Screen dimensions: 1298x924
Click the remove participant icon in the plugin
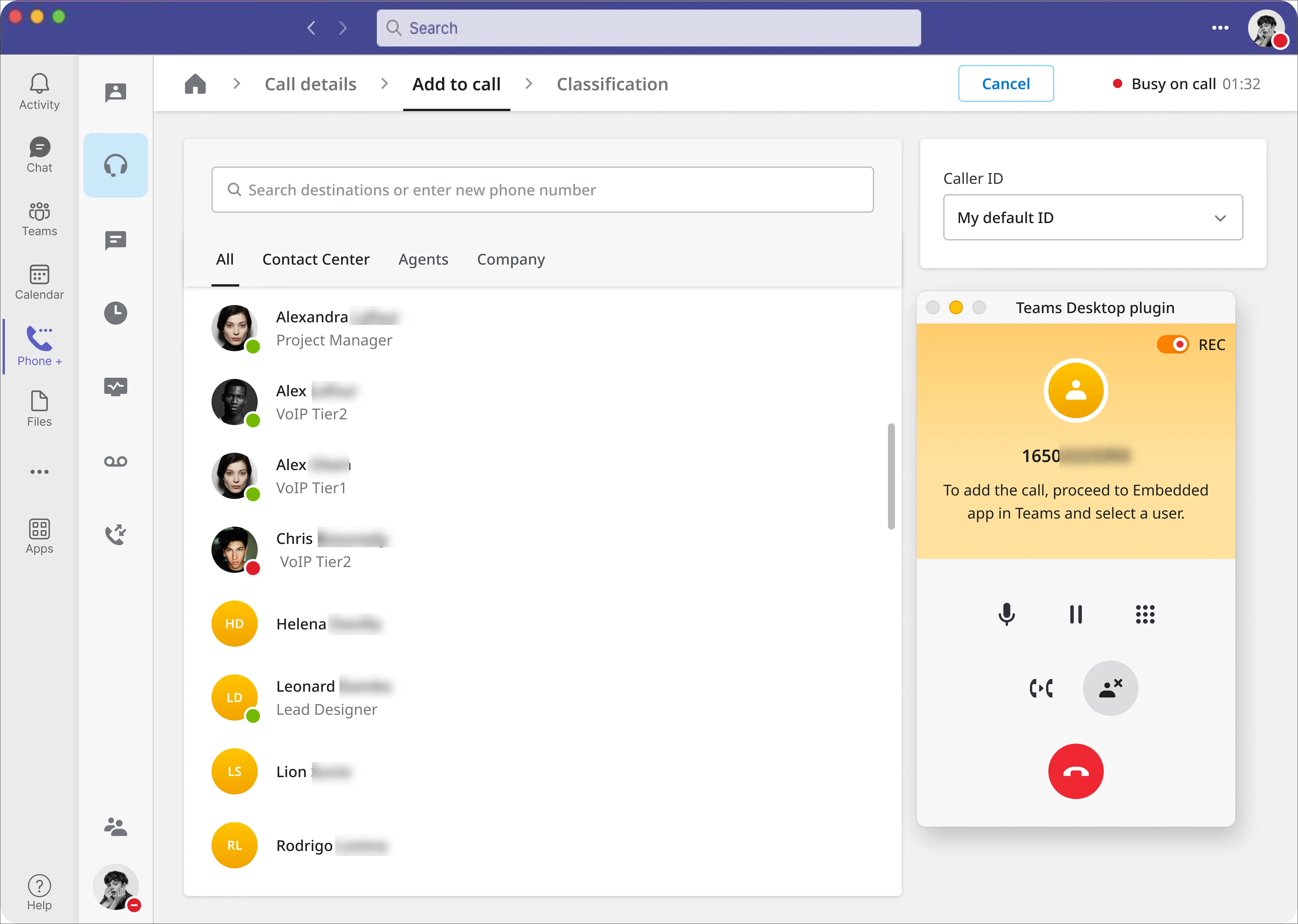1110,688
